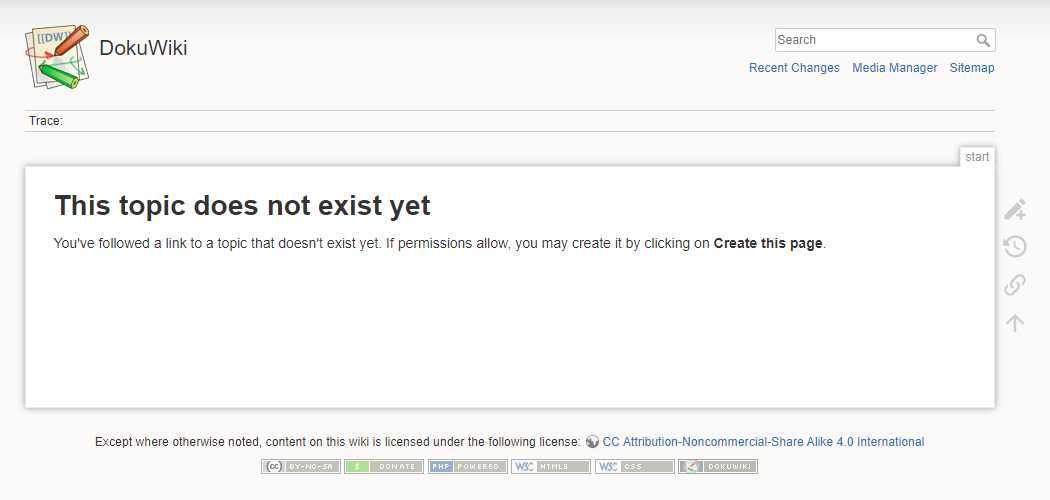
Task: Click the DokuWiki footer badge
Action: pyautogui.click(x=717, y=467)
